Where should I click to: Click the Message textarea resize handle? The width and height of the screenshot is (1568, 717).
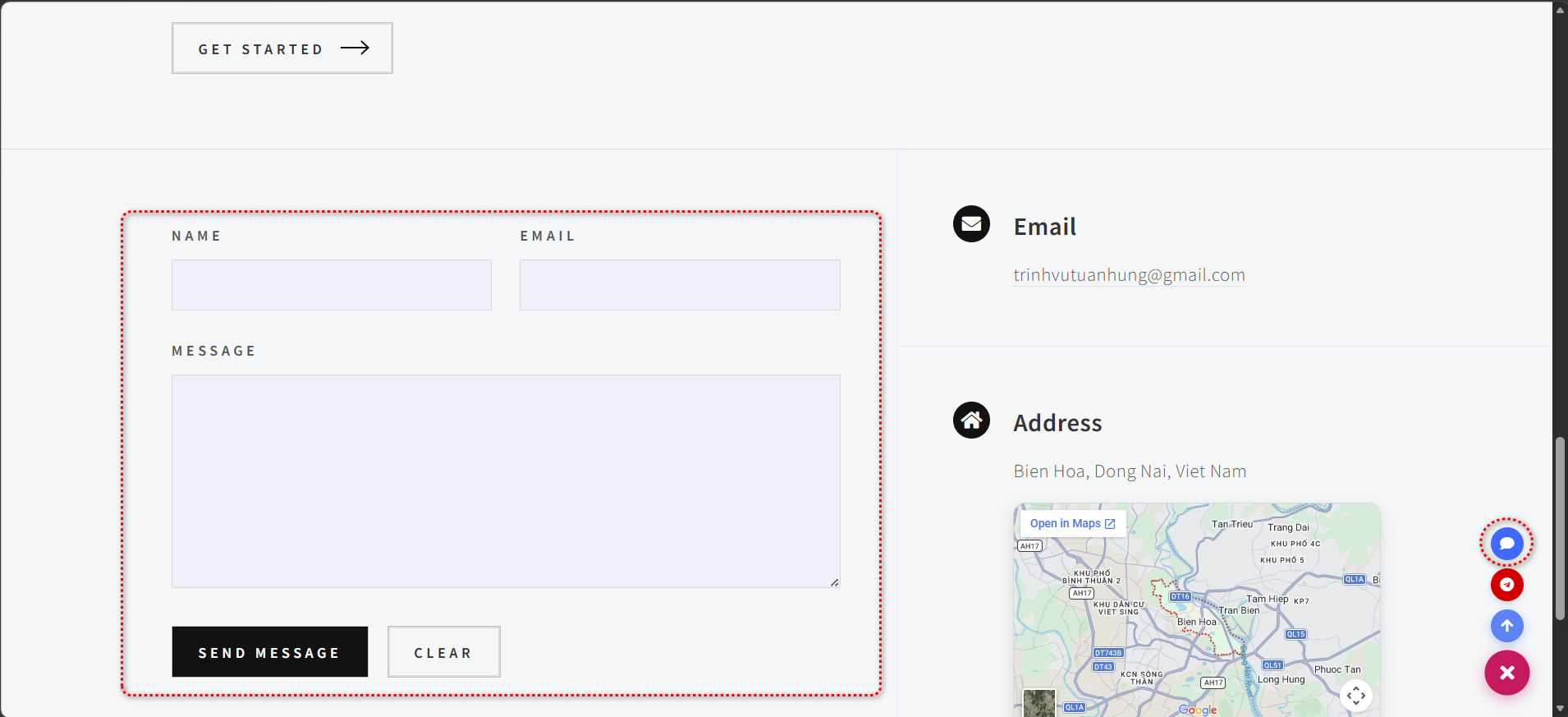click(834, 582)
